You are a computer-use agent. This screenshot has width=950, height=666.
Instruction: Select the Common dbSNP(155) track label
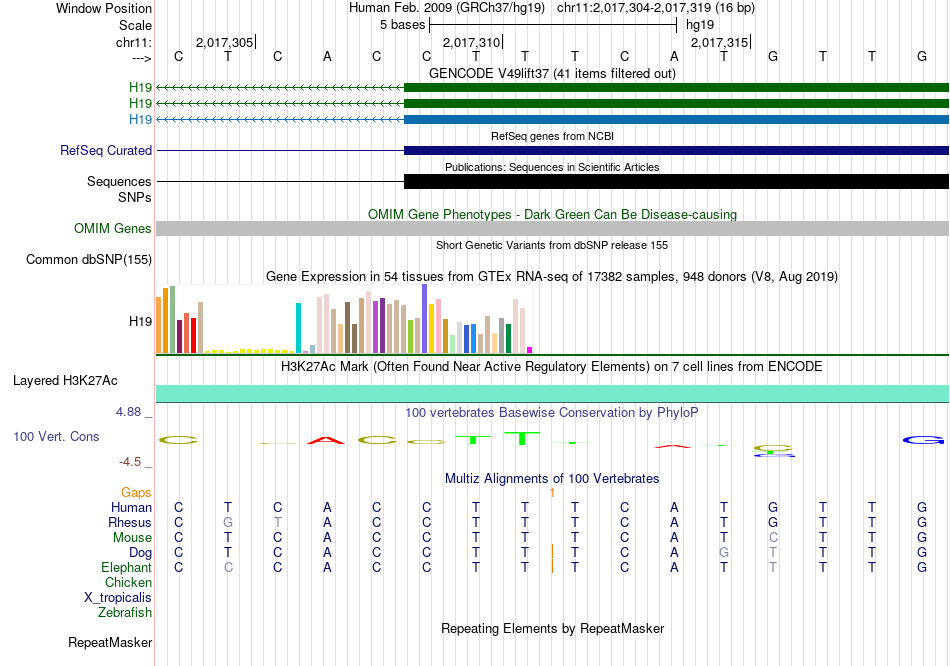coord(89,259)
